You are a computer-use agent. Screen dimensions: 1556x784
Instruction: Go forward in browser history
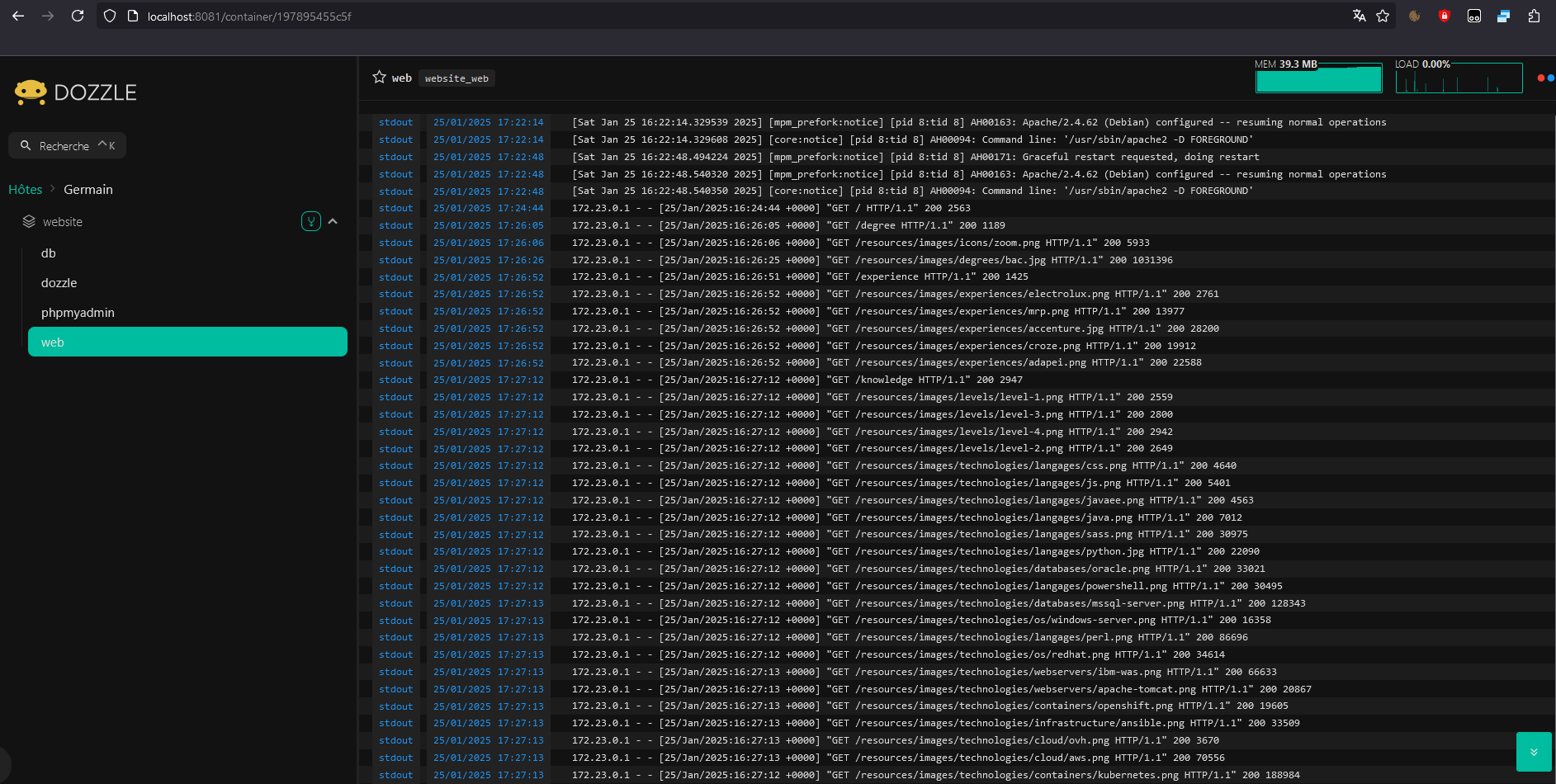click(48, 16)
